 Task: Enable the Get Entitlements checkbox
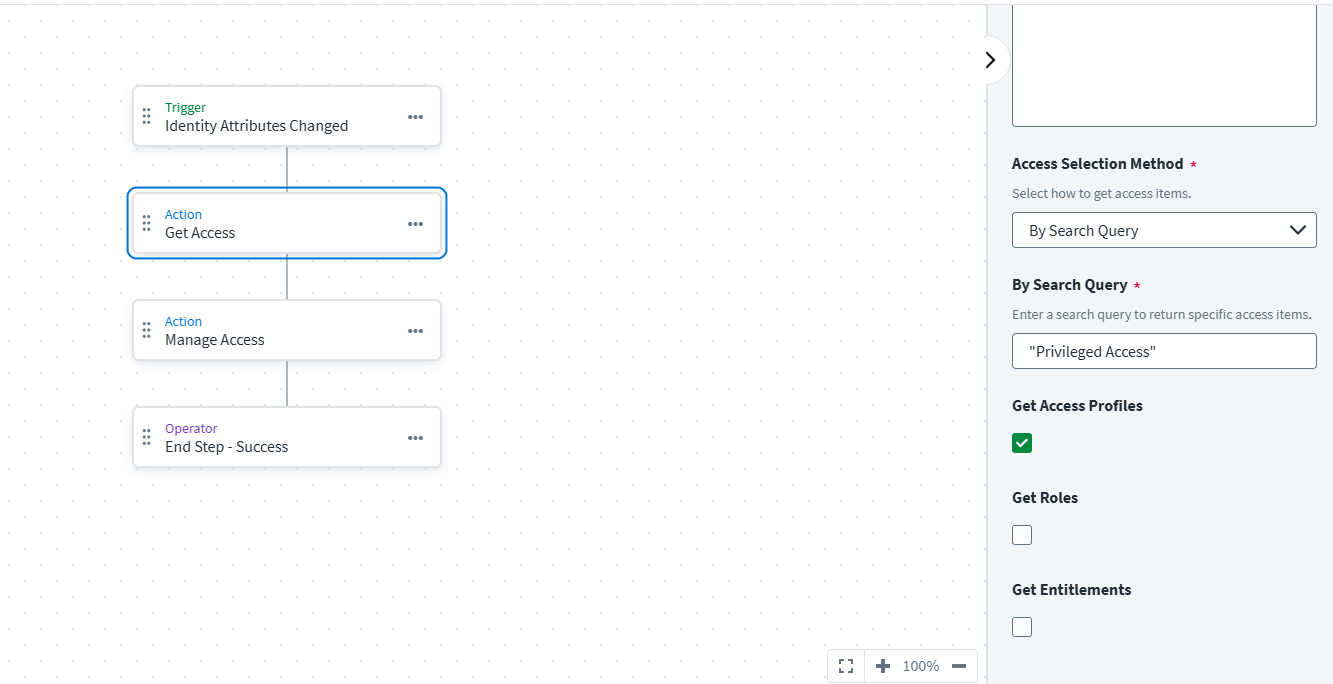pyautogui.click(x=1022, y=627)
